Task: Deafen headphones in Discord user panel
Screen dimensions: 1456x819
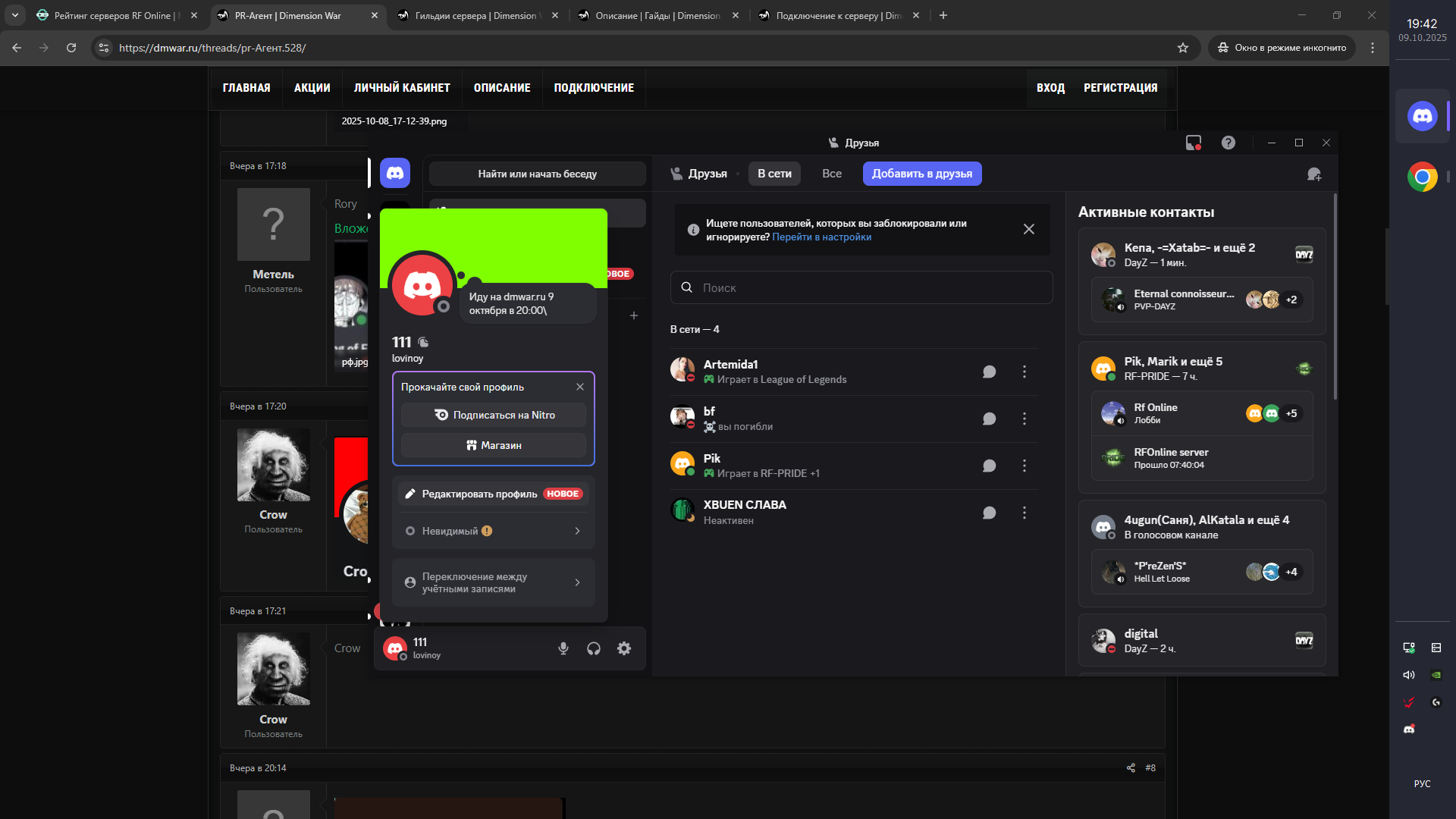Action: (594, 648)
